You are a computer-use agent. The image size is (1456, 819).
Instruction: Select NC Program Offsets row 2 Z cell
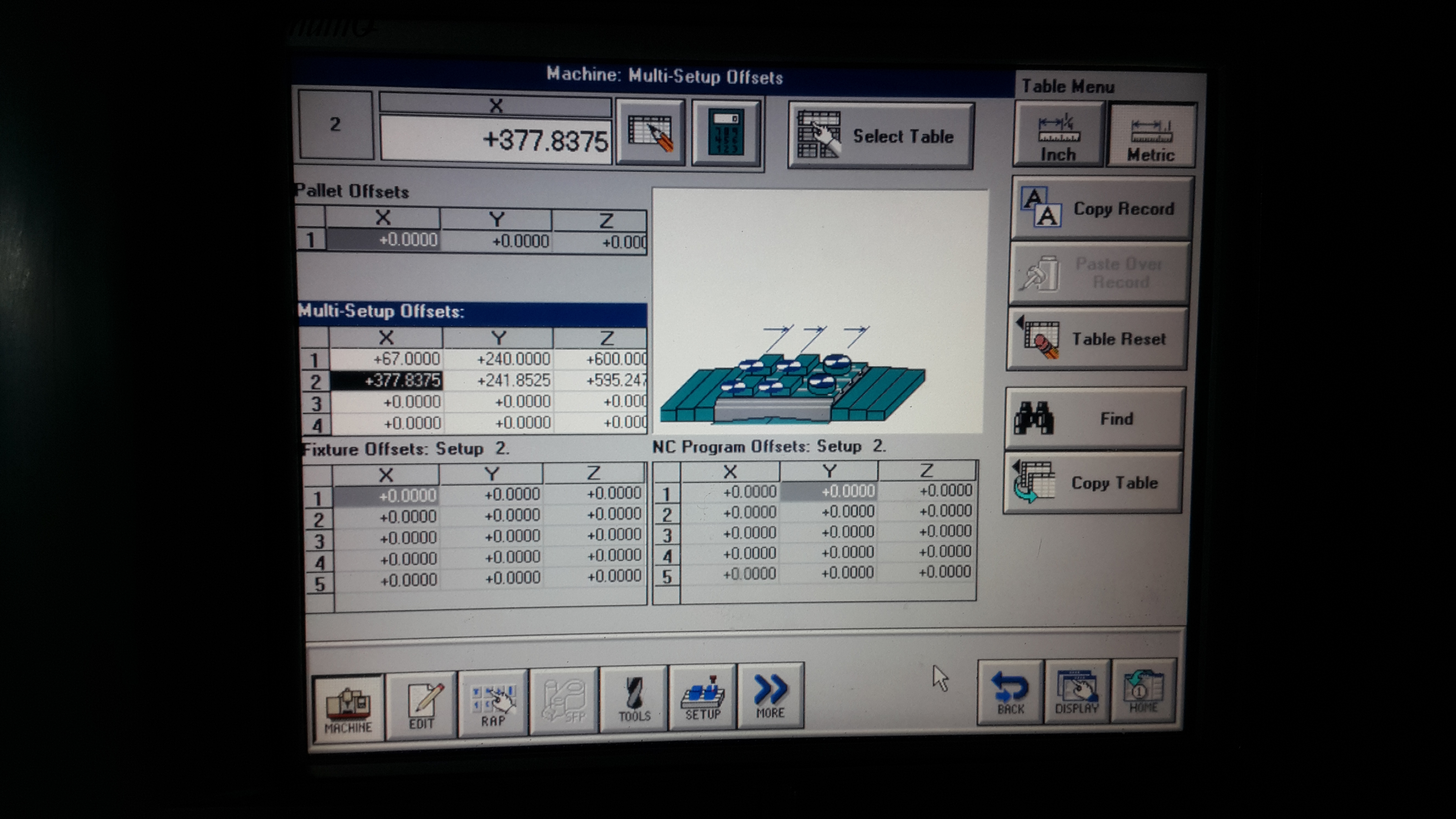[926, 511]
